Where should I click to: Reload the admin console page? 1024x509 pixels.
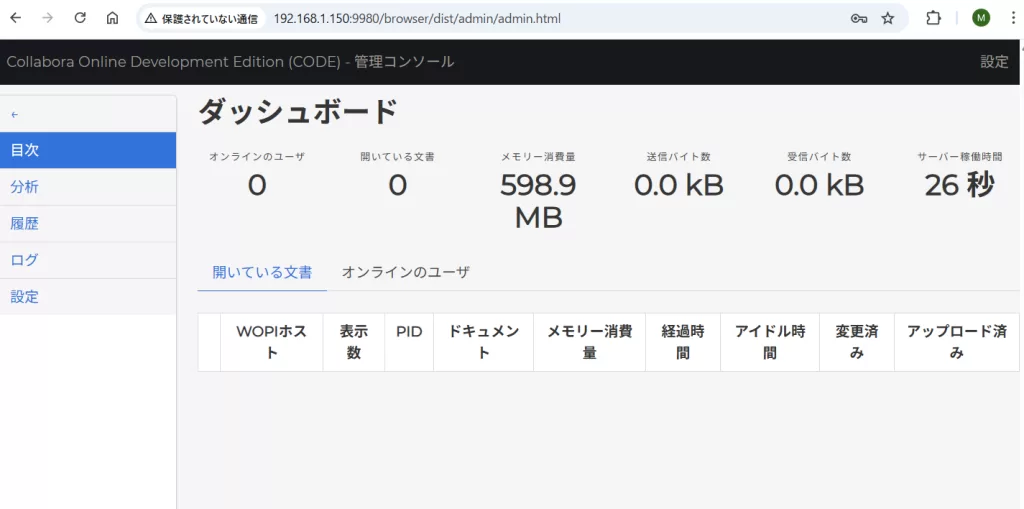(x=80, y=18)
